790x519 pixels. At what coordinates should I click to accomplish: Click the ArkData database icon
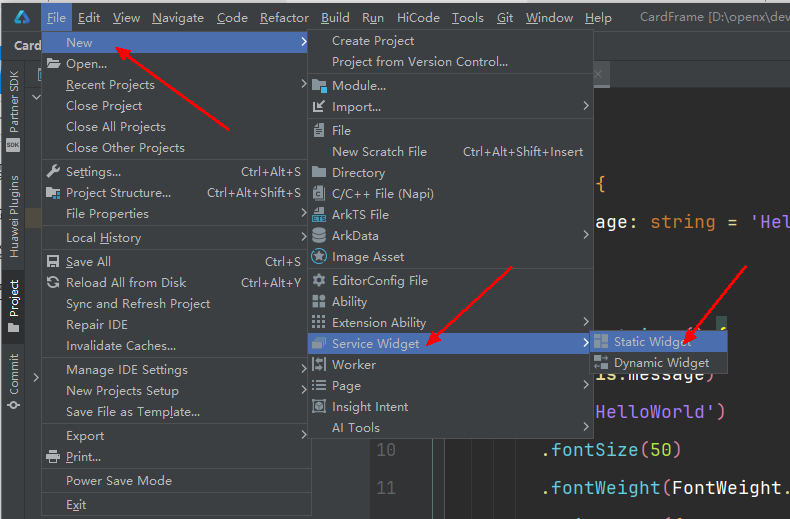click(x=319, y=235)
